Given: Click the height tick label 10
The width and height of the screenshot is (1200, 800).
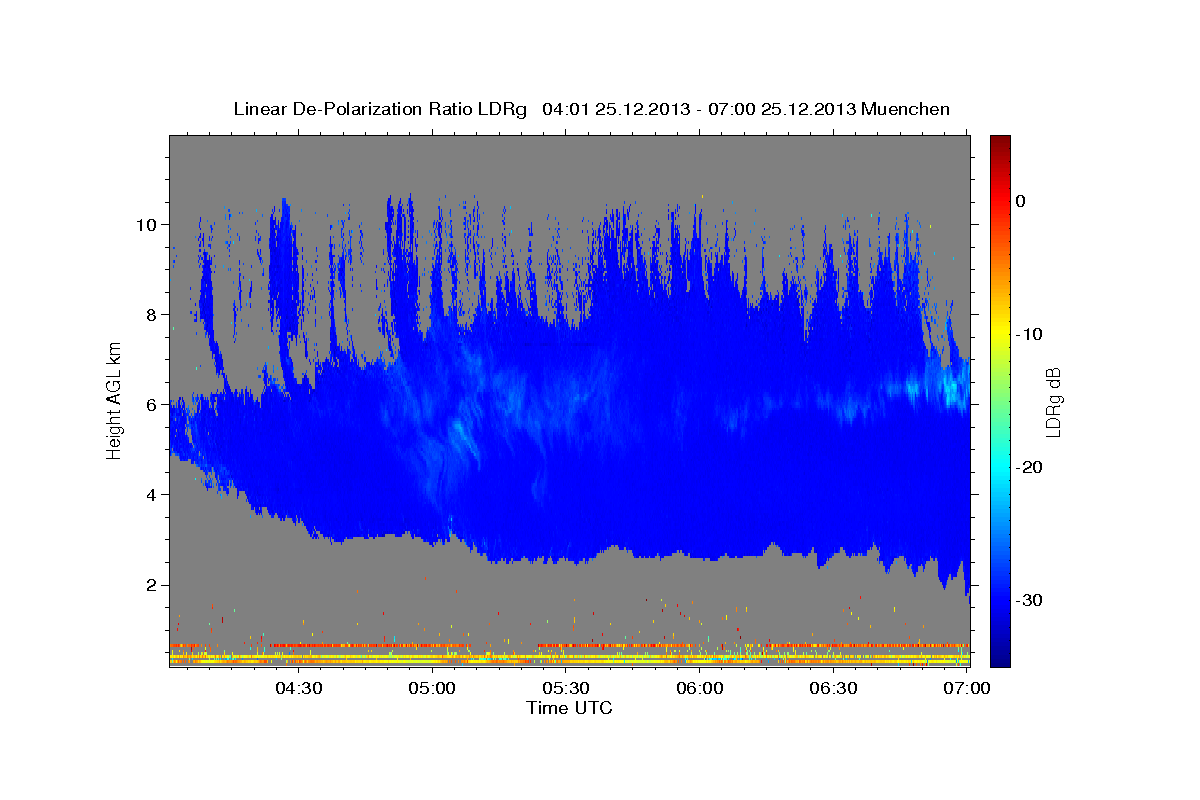Looking at the screenshot, I should click(x=146, y=224).
